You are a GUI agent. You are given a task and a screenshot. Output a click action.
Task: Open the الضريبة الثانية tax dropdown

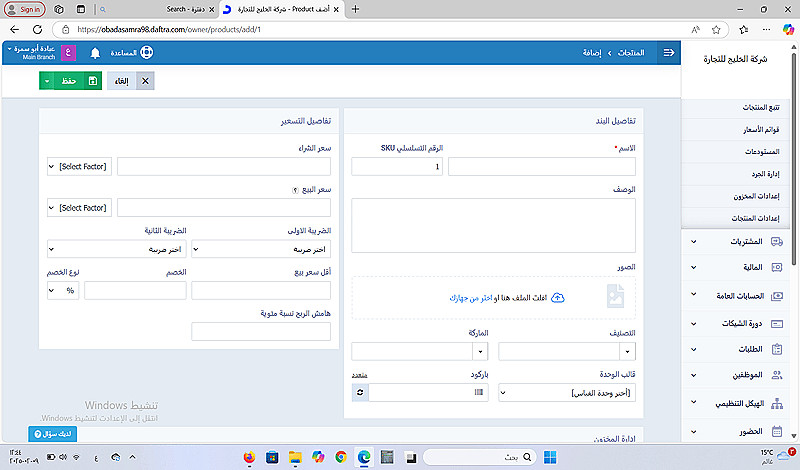click(116, 249)
